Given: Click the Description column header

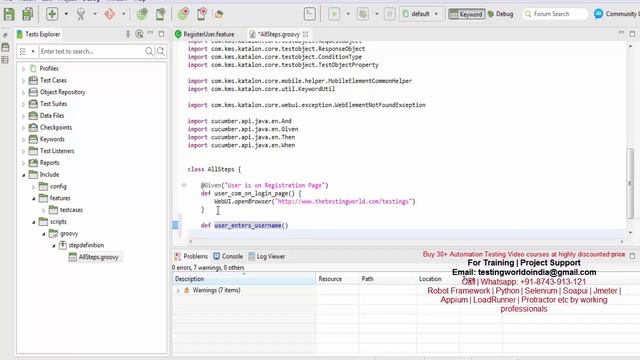Looking at the screenshot, I should point(244,279).
